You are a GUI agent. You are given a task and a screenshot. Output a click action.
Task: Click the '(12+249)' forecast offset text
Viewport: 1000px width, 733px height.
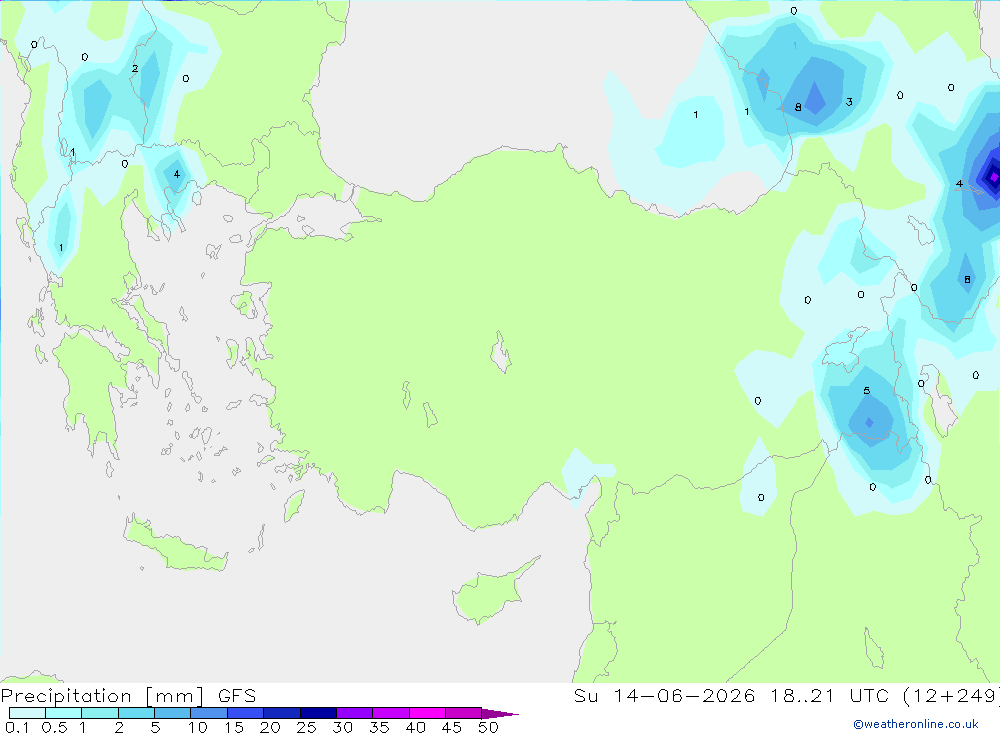950,696
